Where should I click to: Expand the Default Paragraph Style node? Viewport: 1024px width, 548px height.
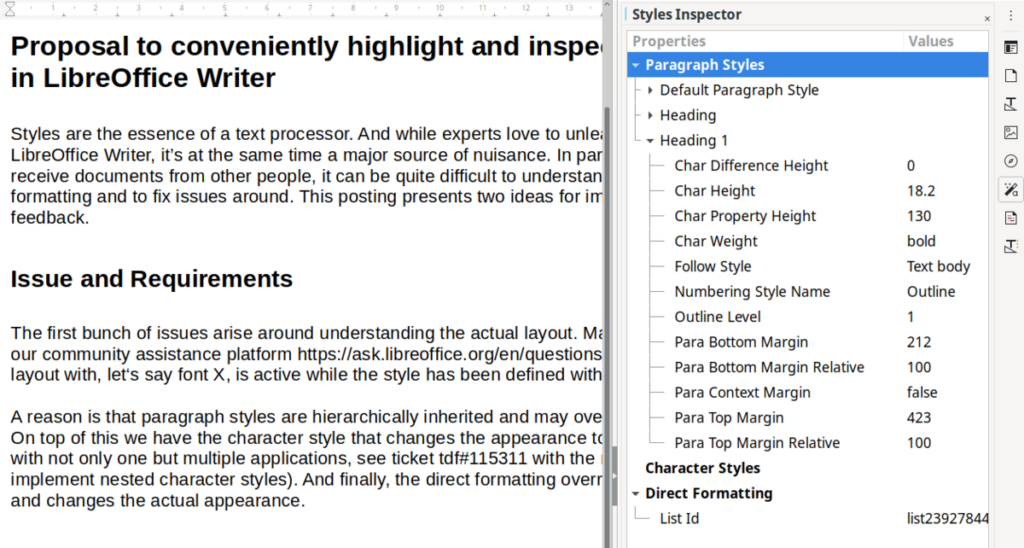(650, 90)
